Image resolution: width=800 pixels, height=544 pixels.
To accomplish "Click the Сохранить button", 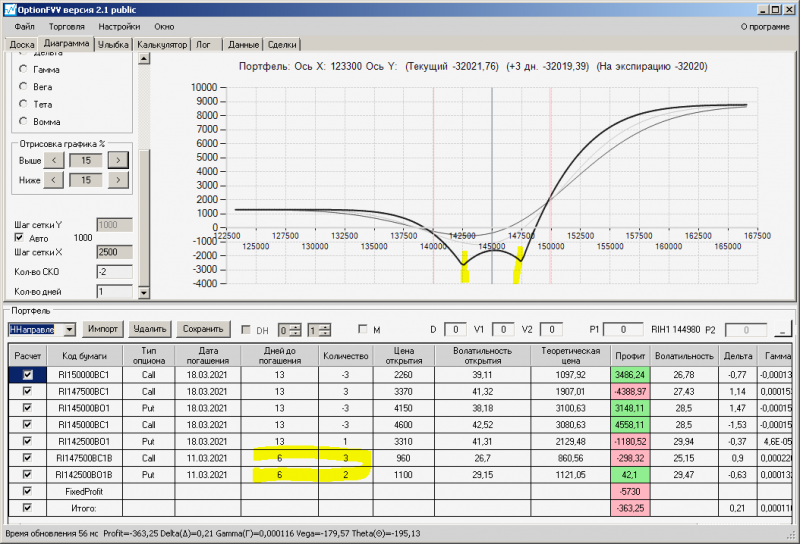I will [203, 329].
